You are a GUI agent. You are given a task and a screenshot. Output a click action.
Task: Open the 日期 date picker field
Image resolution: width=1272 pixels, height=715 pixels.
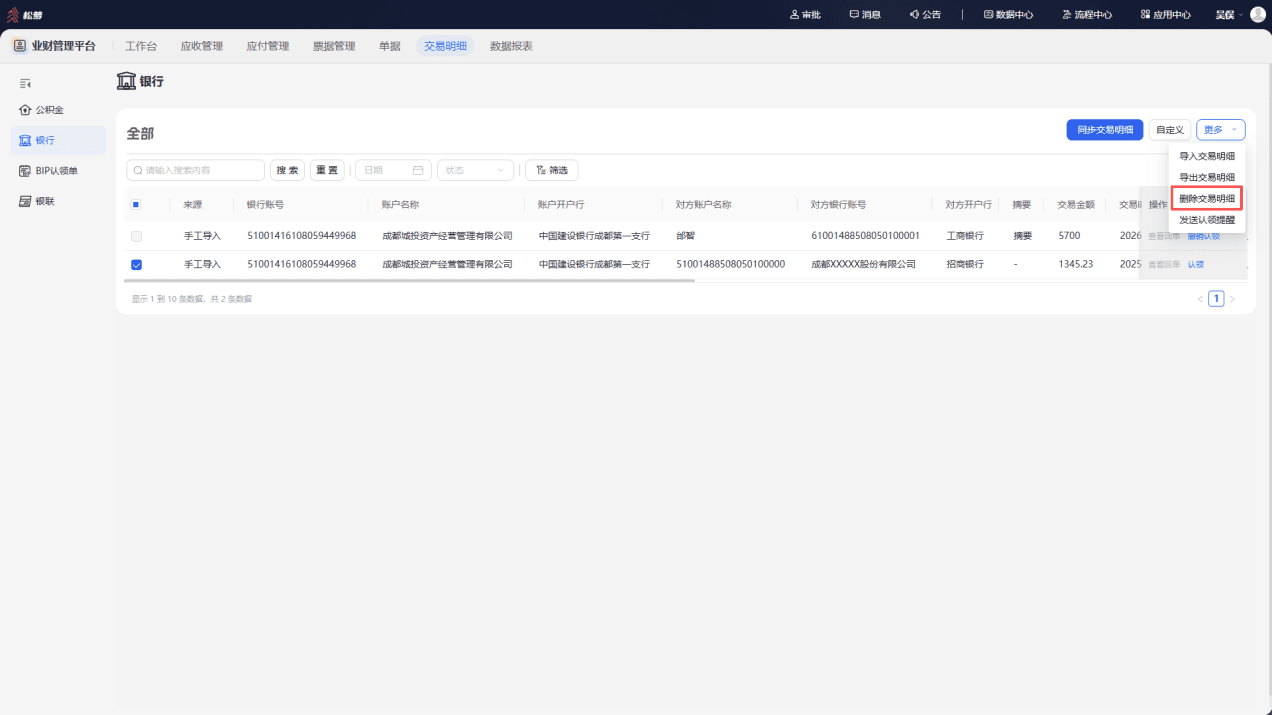pyautogui.click(x=393, y=170)
